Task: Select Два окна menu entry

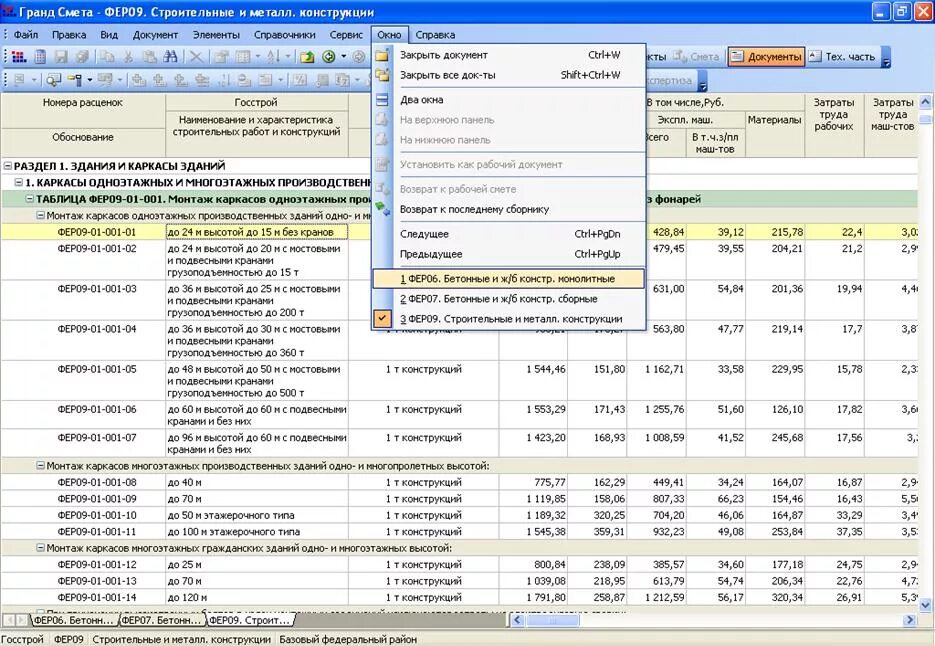Action: click(x=509, y=100)
